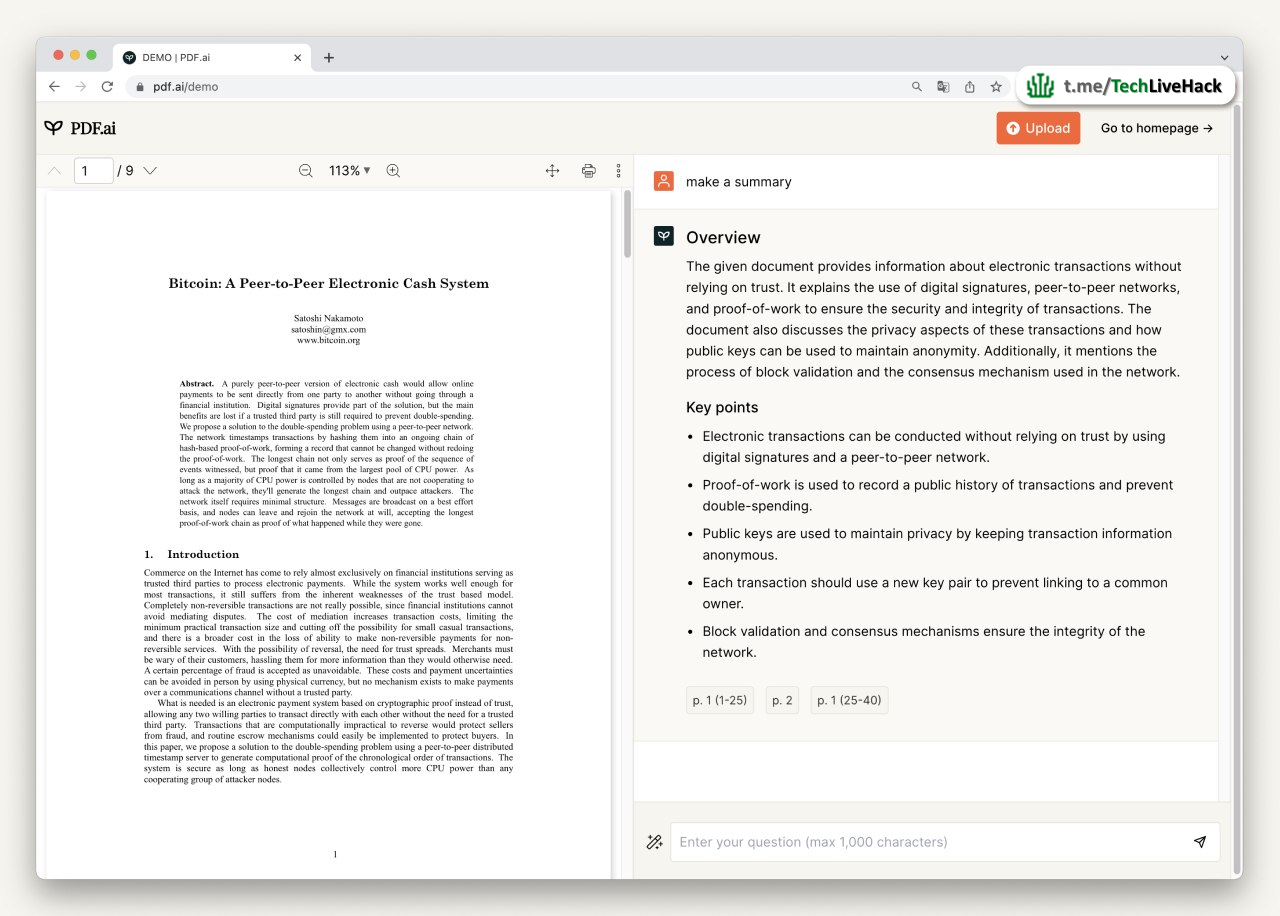Screen dimensions: 1280x916
Task: Bookmark this page with the star icon
Action: pyautogui.click(x=996, y=87)
